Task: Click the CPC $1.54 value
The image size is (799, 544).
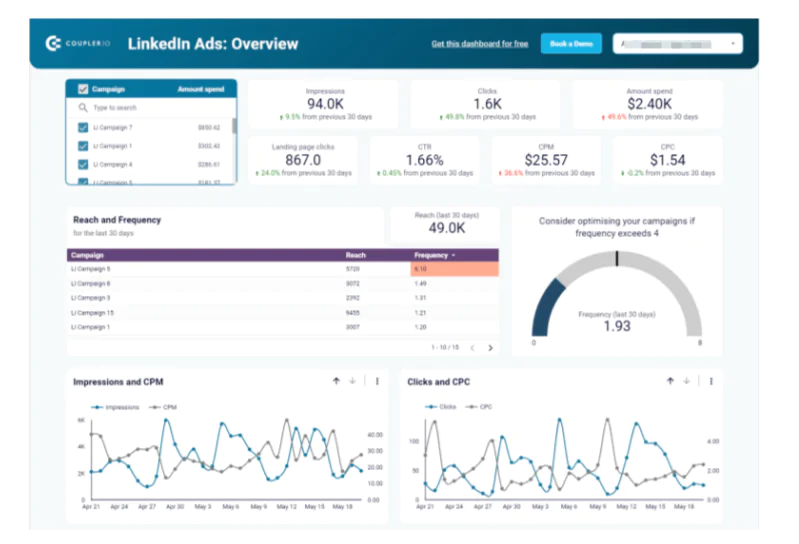Action: (x=668, y=160)
